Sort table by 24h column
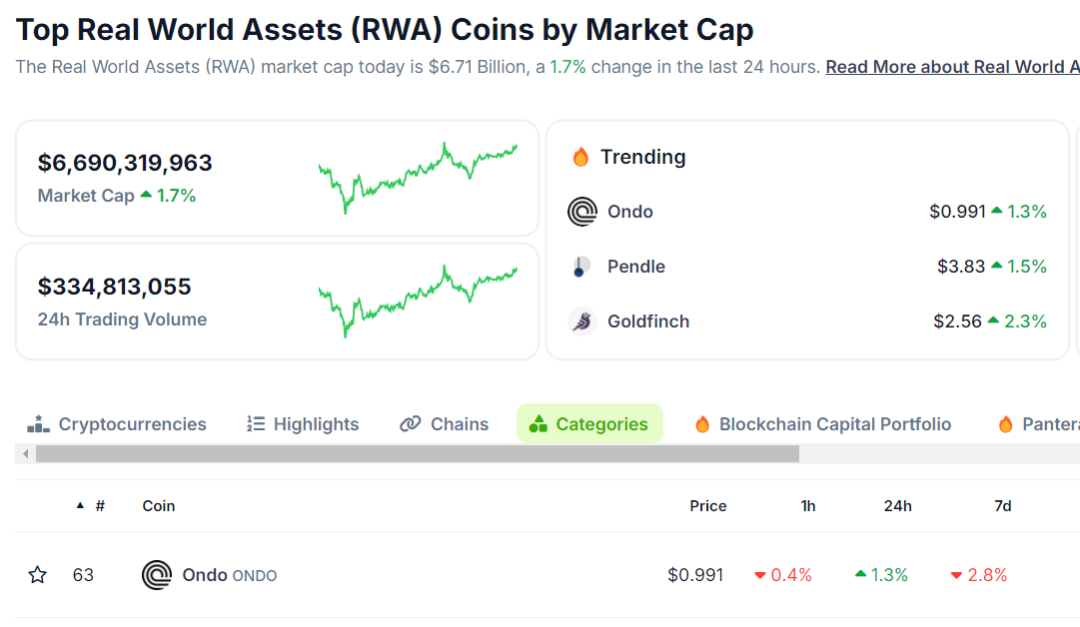 (x=897, y=506)
